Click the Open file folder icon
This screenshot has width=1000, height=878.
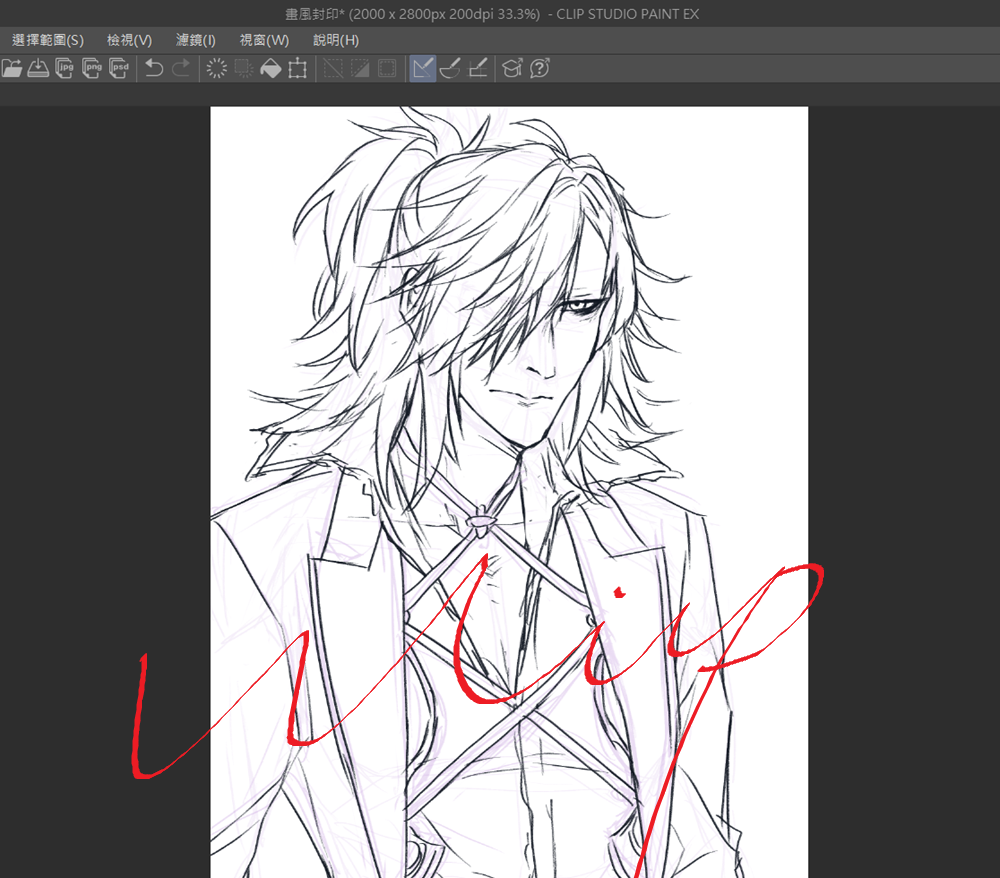click(x=11, y=68)
